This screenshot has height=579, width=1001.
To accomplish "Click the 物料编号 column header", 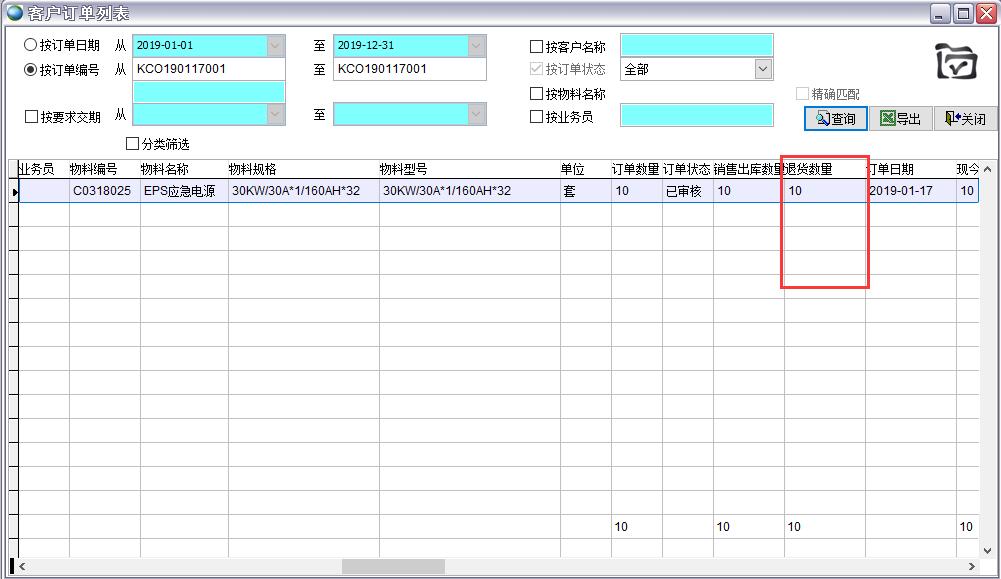I will click(x=93, y=170).
